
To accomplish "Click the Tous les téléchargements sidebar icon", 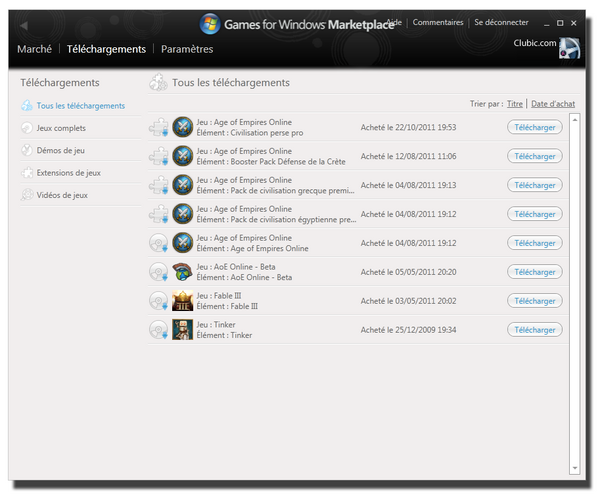I will pos(27,105).
